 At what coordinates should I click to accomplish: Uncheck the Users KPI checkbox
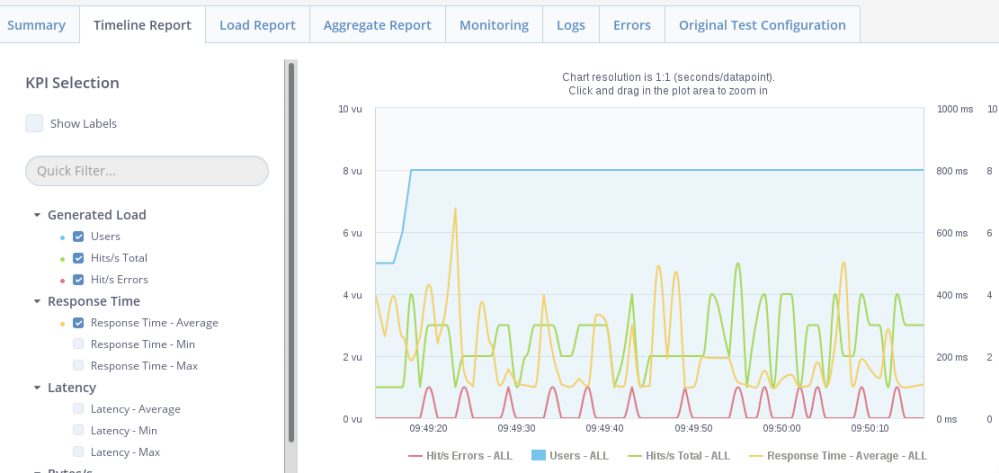point(78,237)
